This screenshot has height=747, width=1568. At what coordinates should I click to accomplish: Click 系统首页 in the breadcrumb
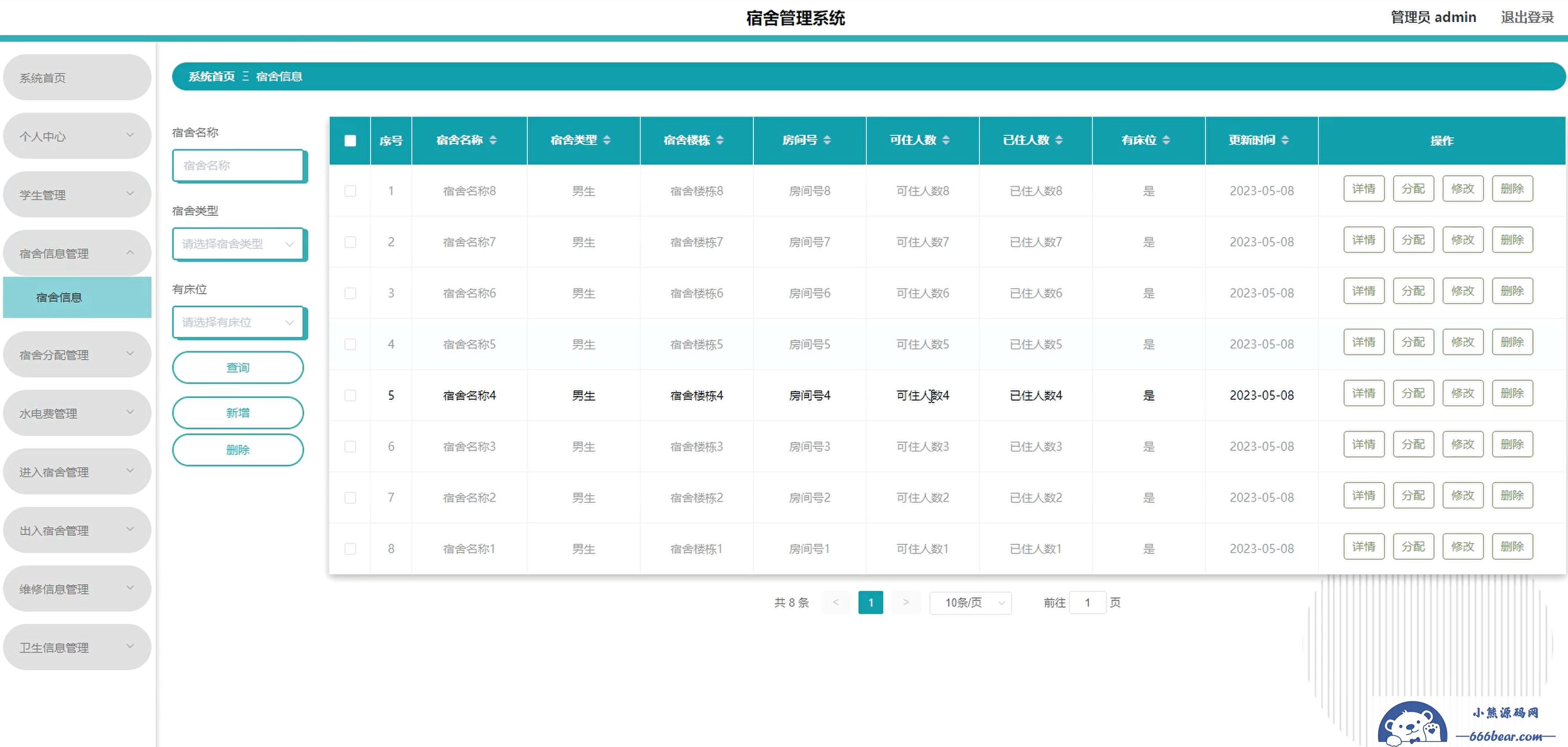[211, 77]
